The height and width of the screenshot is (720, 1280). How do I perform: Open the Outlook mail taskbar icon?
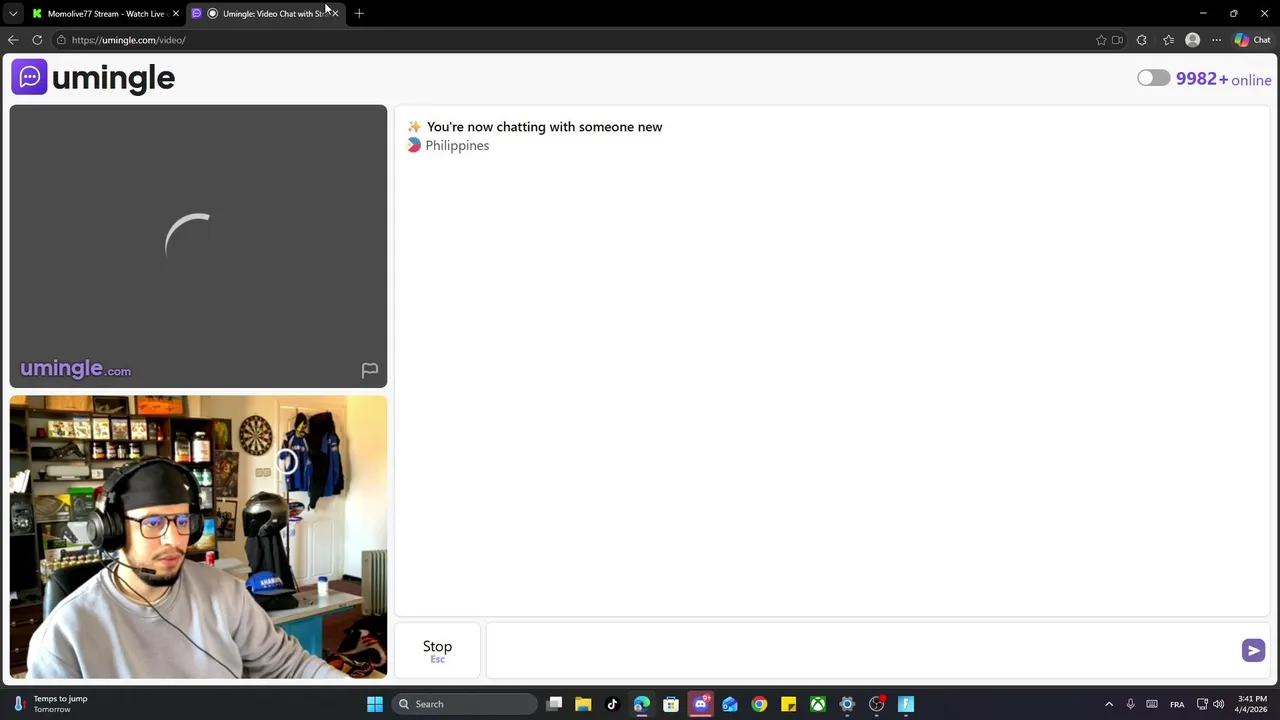click(x=730, y=704)
